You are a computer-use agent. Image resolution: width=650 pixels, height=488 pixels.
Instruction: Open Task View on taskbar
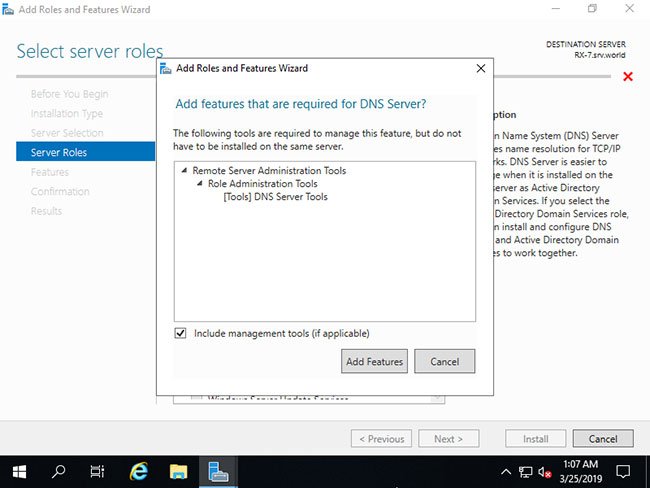pyautogui.click(x=97, y=471)
